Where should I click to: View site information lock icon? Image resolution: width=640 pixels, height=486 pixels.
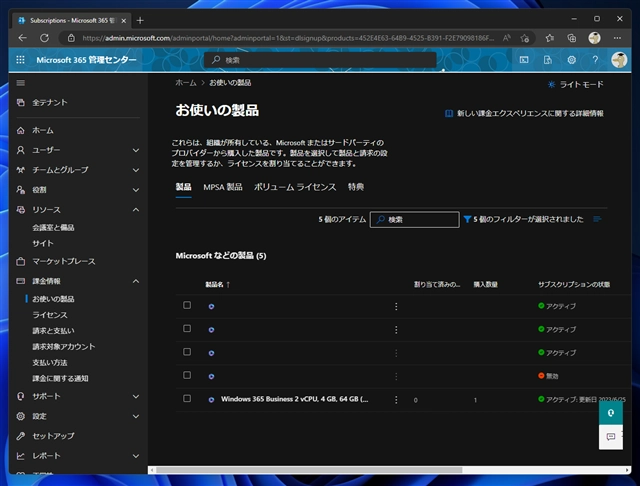[x=71, y=38]
